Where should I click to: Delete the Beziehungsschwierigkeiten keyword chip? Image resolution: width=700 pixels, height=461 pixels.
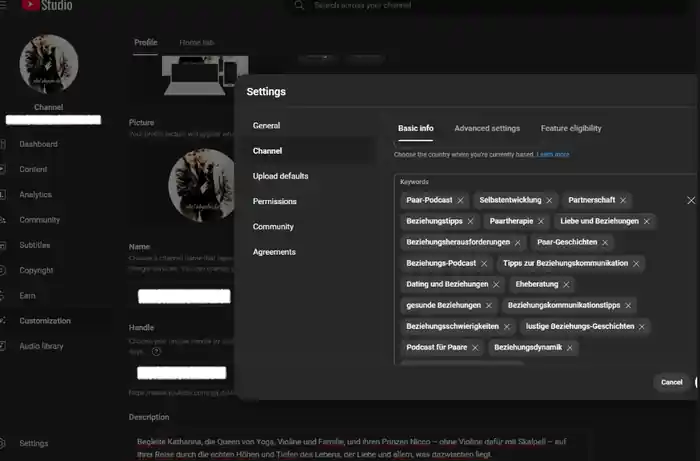click(507, 327)
